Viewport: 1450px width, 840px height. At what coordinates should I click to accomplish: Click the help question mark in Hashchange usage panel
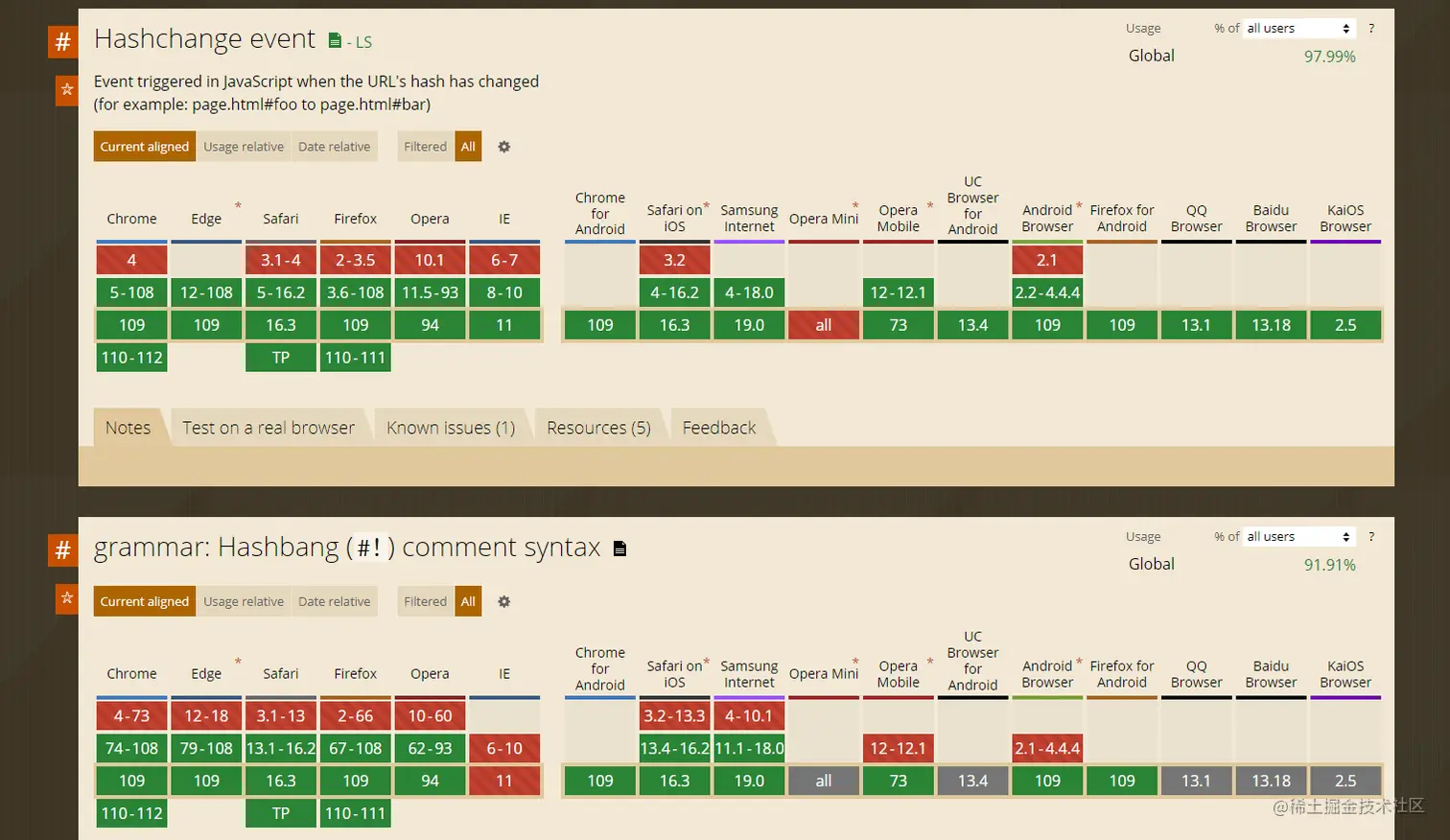(x=1371, y=28)
